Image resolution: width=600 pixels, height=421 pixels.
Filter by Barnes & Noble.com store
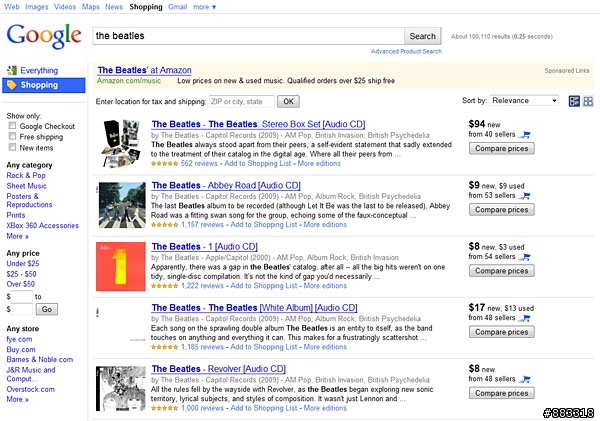pos(39,359)
